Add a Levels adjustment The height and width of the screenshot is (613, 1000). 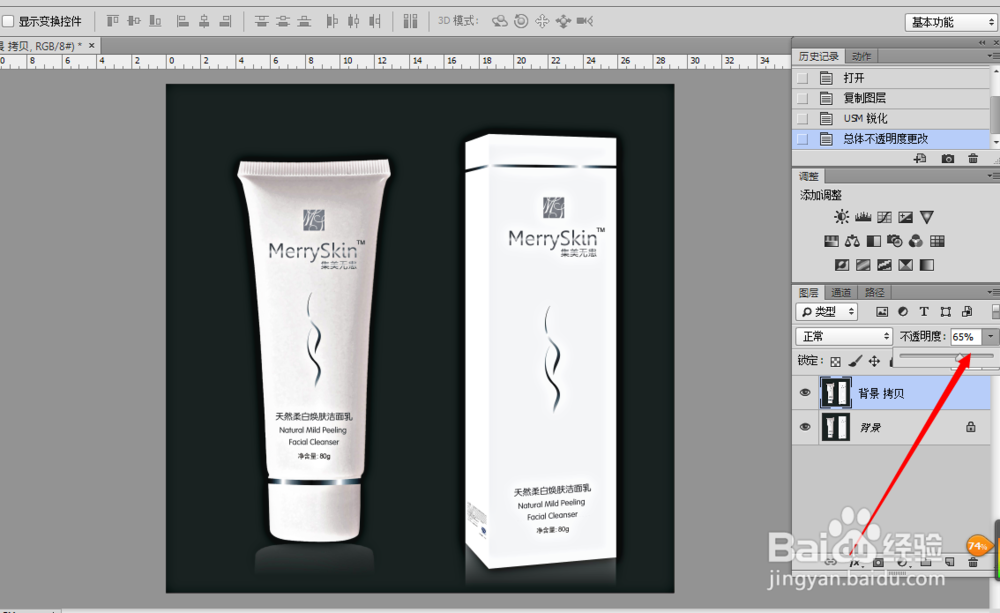(x=863, y=217)
